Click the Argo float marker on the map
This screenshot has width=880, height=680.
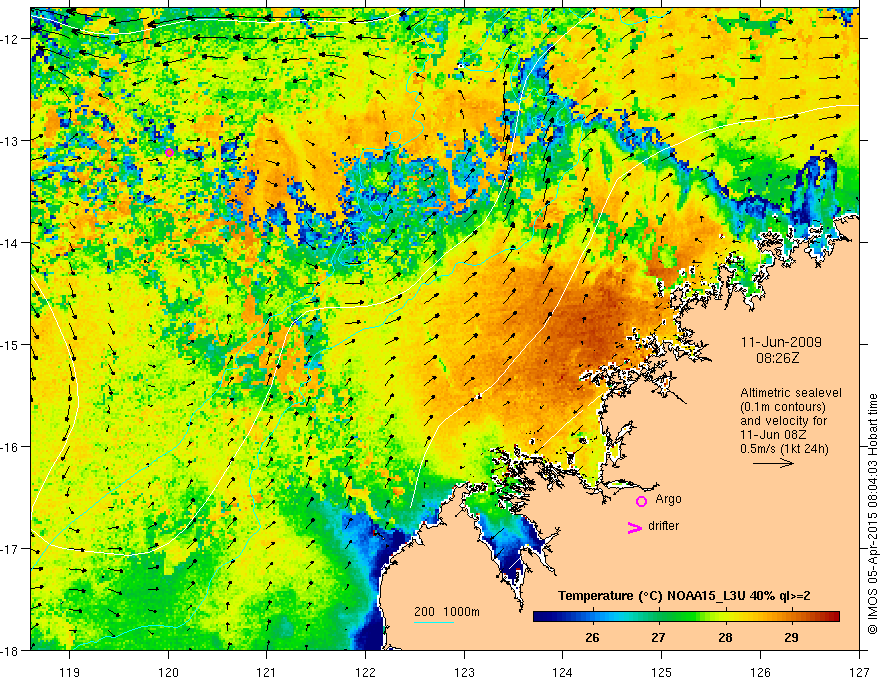pyautogui.click(x=169, y=152)
